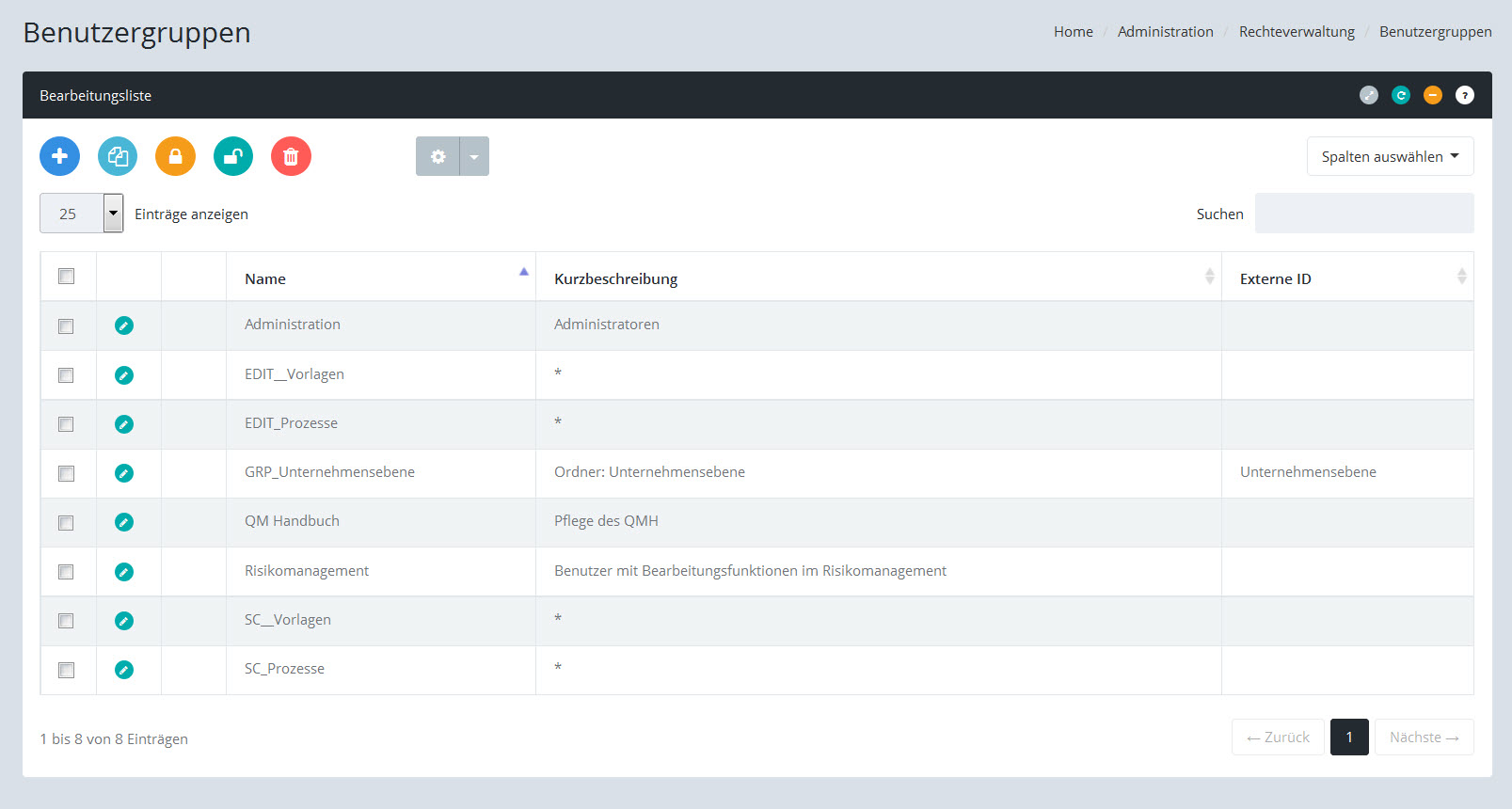Click the orange lock icon
Viewport: 1512px width, 809px height.
(x=175, y=156)
